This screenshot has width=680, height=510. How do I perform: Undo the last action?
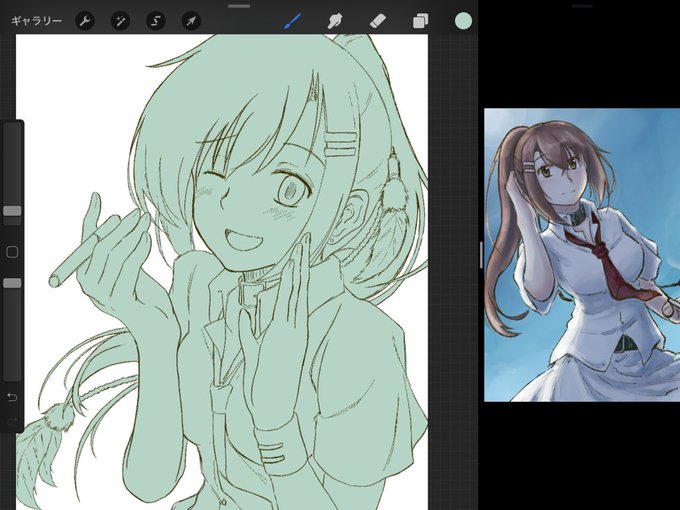pyautogui.click(x=12, y=397)
